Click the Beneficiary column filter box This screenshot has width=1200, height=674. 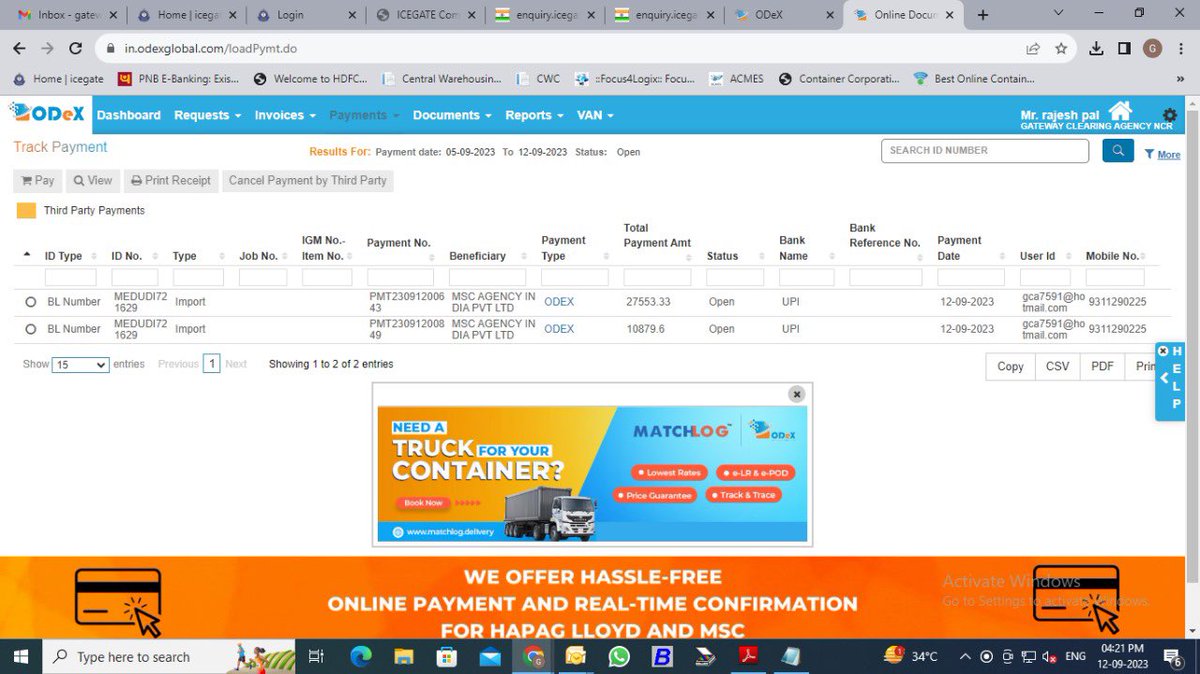487,277
